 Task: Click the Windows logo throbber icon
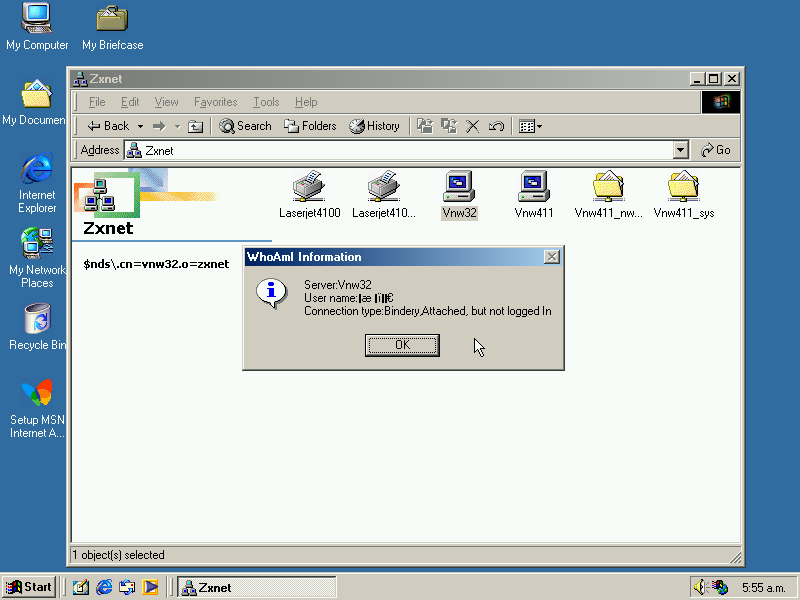pos(720,102)
